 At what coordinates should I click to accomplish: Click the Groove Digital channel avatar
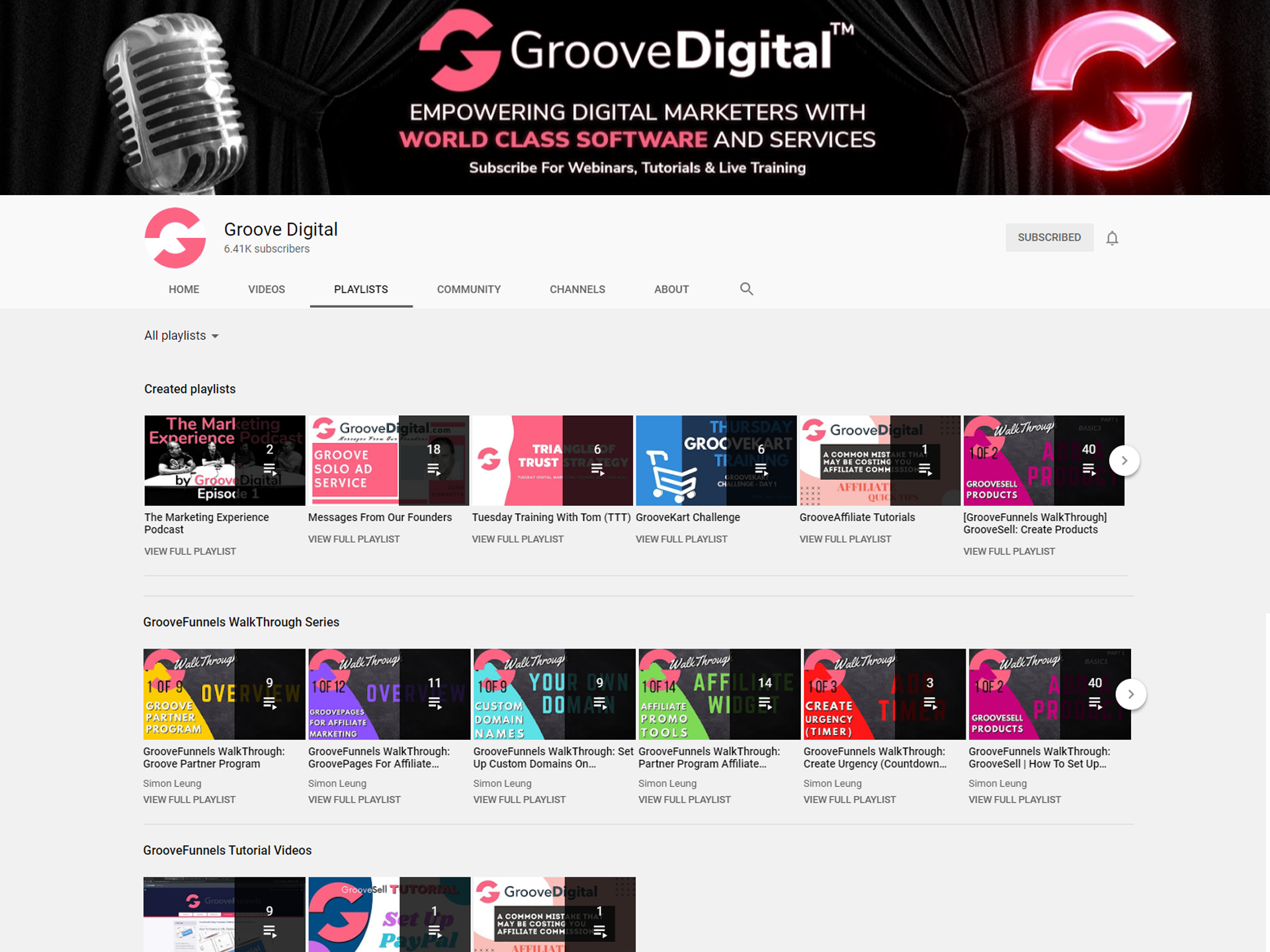tap(175, 238)
